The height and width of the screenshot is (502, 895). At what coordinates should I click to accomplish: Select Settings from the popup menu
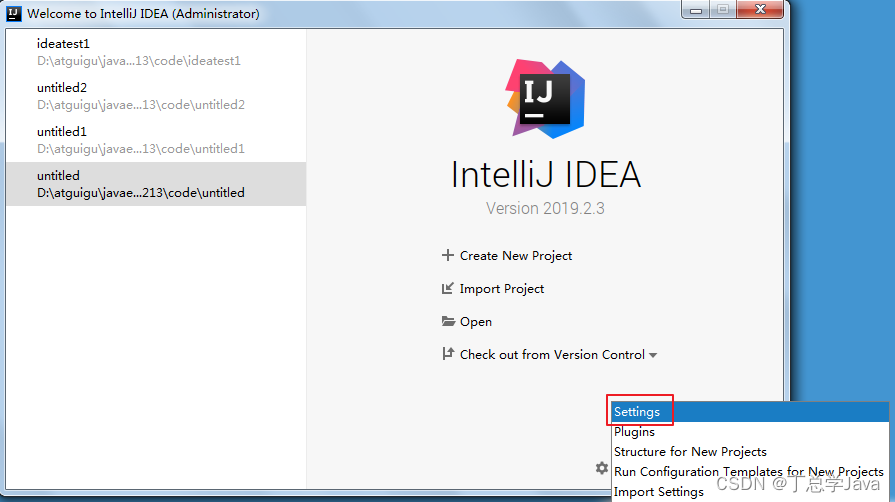point(750,412)
